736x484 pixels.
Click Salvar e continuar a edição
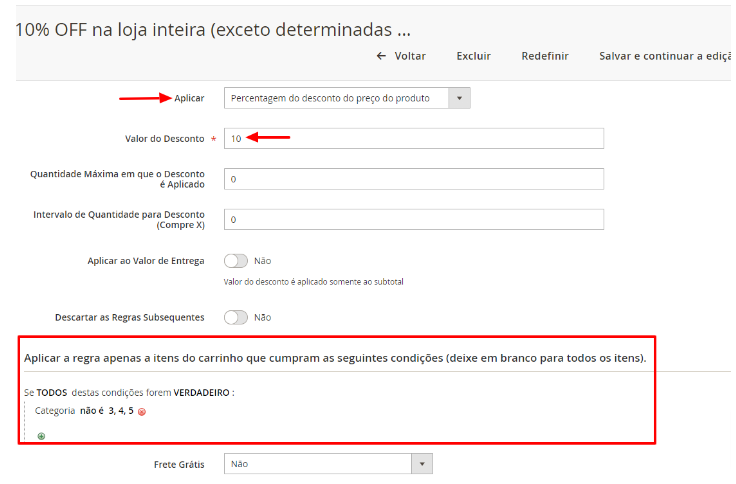click(x=664, y=56)
